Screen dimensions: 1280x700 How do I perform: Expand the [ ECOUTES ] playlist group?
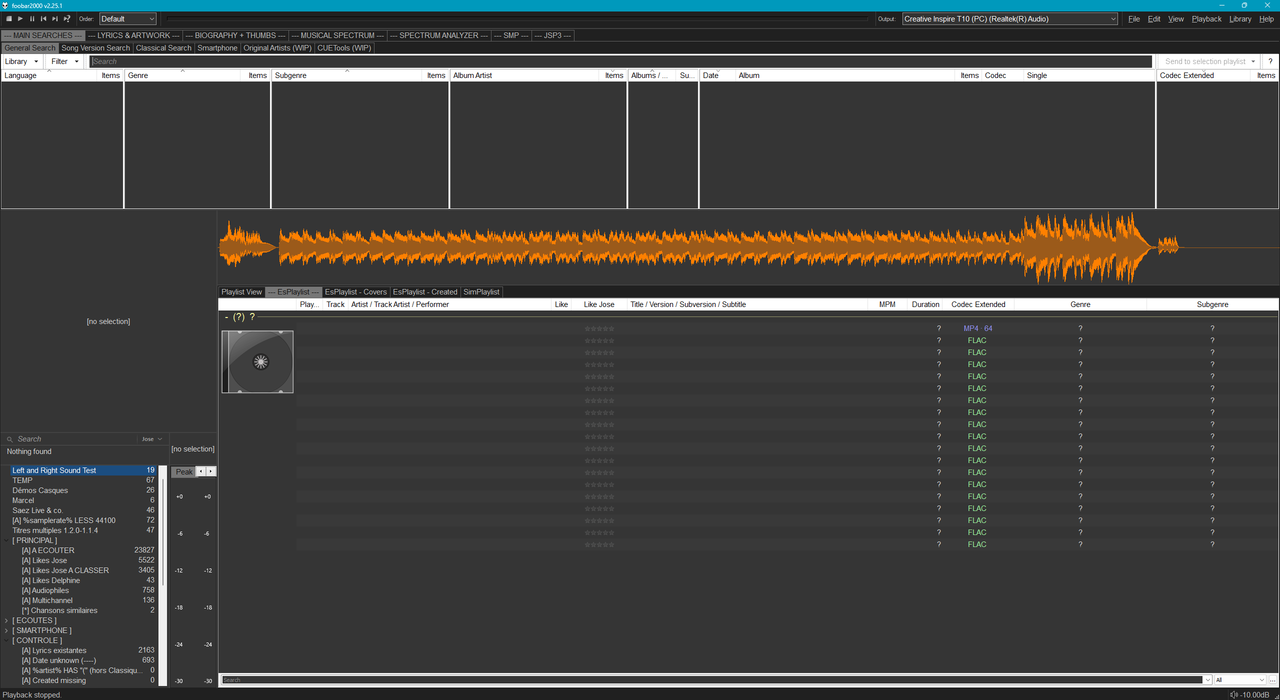point(6,620)
